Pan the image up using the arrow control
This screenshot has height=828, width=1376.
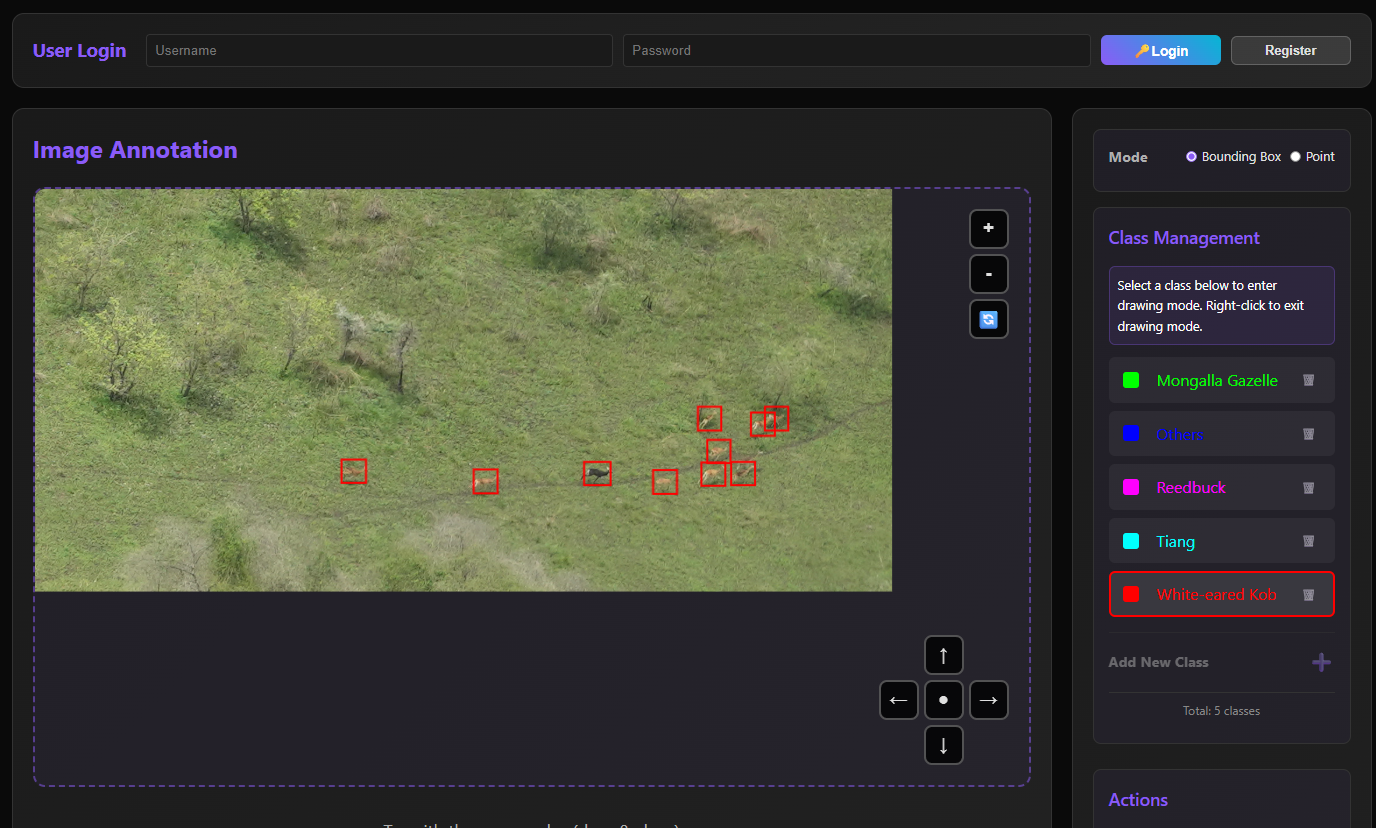point(943,655)
